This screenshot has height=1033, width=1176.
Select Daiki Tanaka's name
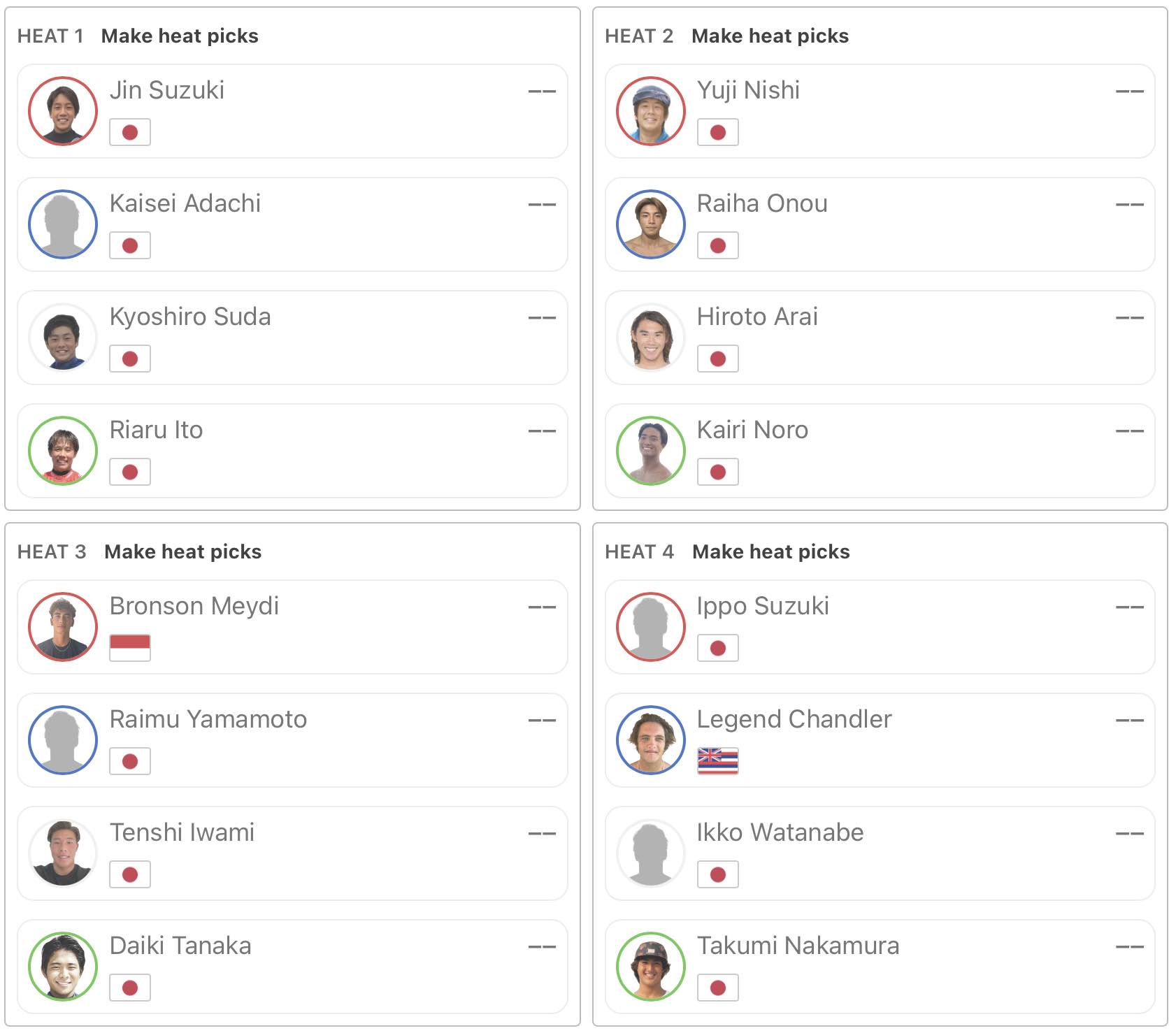[180, 946]
